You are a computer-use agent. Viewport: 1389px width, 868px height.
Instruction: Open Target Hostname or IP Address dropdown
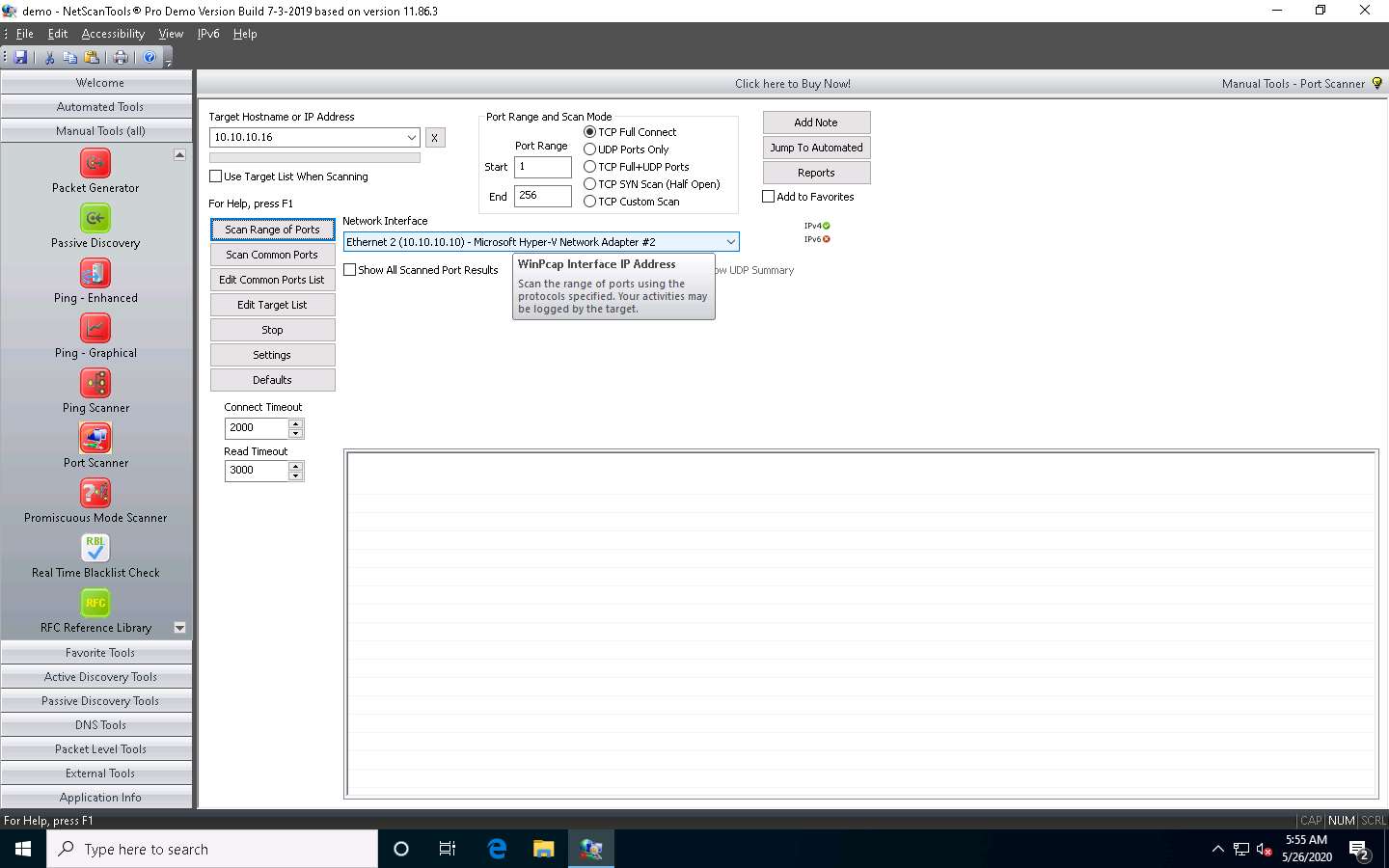click(412, 137)
